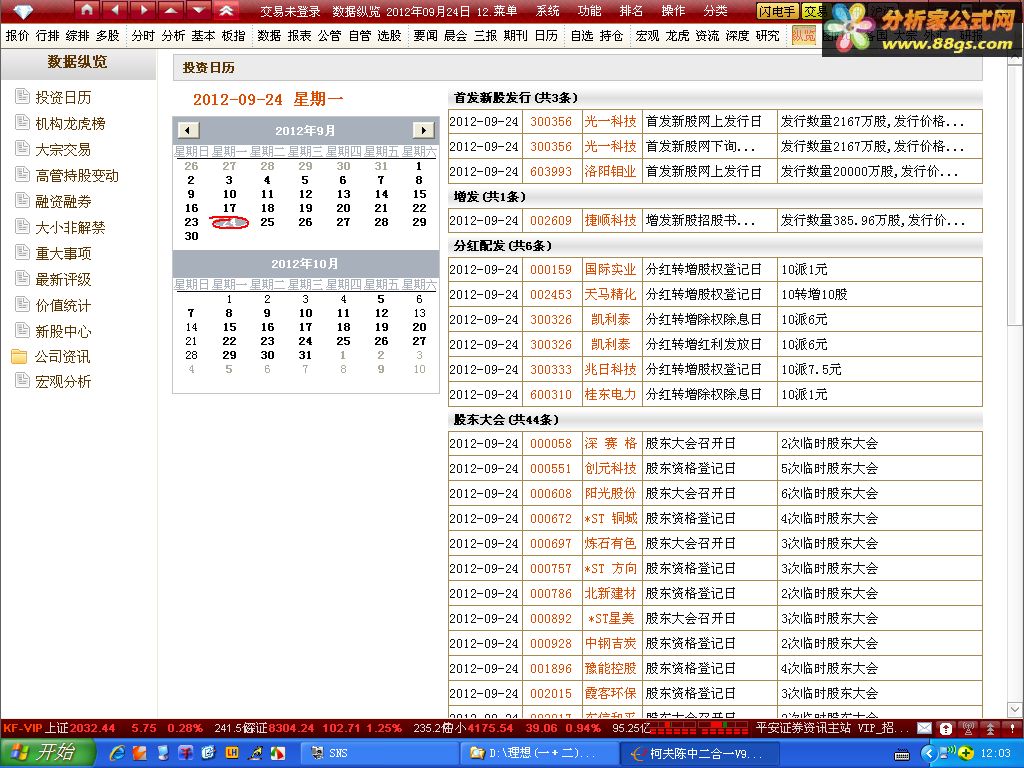
Task: Click 平安证券资讯主站 status bar text
Action: [804, 728]
